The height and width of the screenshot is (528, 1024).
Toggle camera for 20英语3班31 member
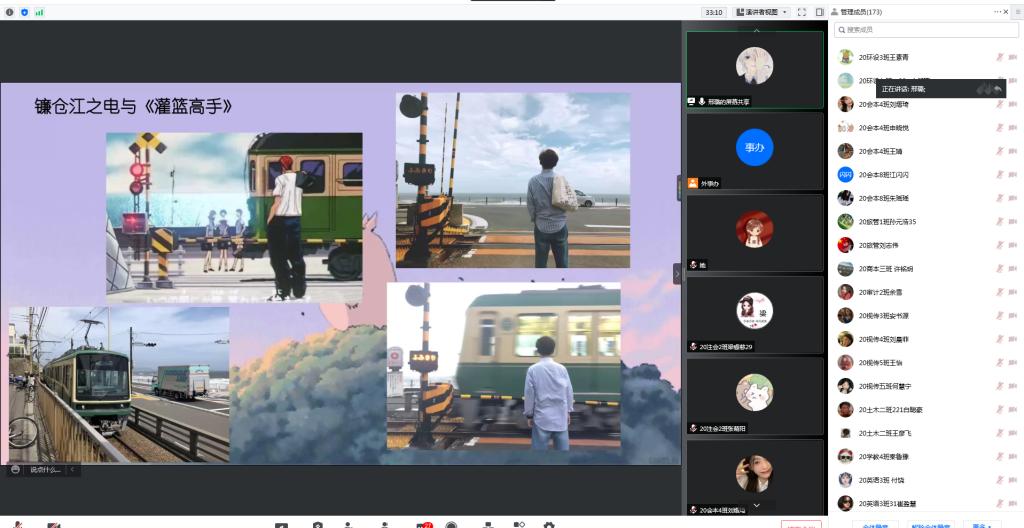pos(1013,504)
